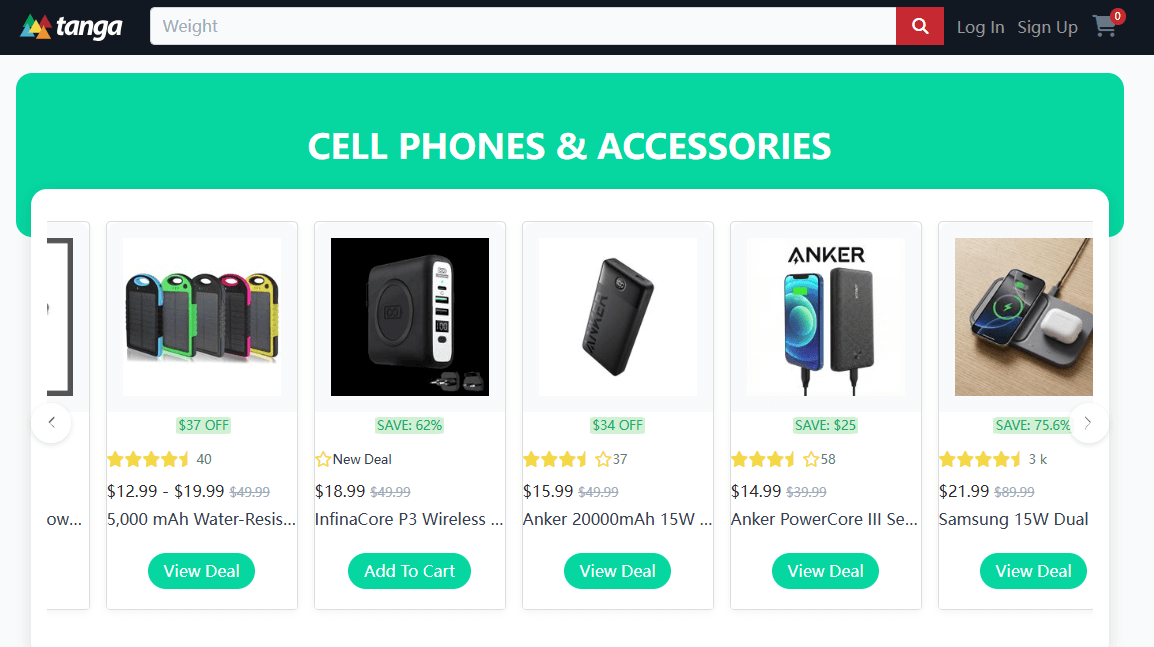The width and height of the screenshot is (1154, 647).
Task: View Deal for 5,000 mAh Water-Resistant charger
Action: tap(201, 571)
